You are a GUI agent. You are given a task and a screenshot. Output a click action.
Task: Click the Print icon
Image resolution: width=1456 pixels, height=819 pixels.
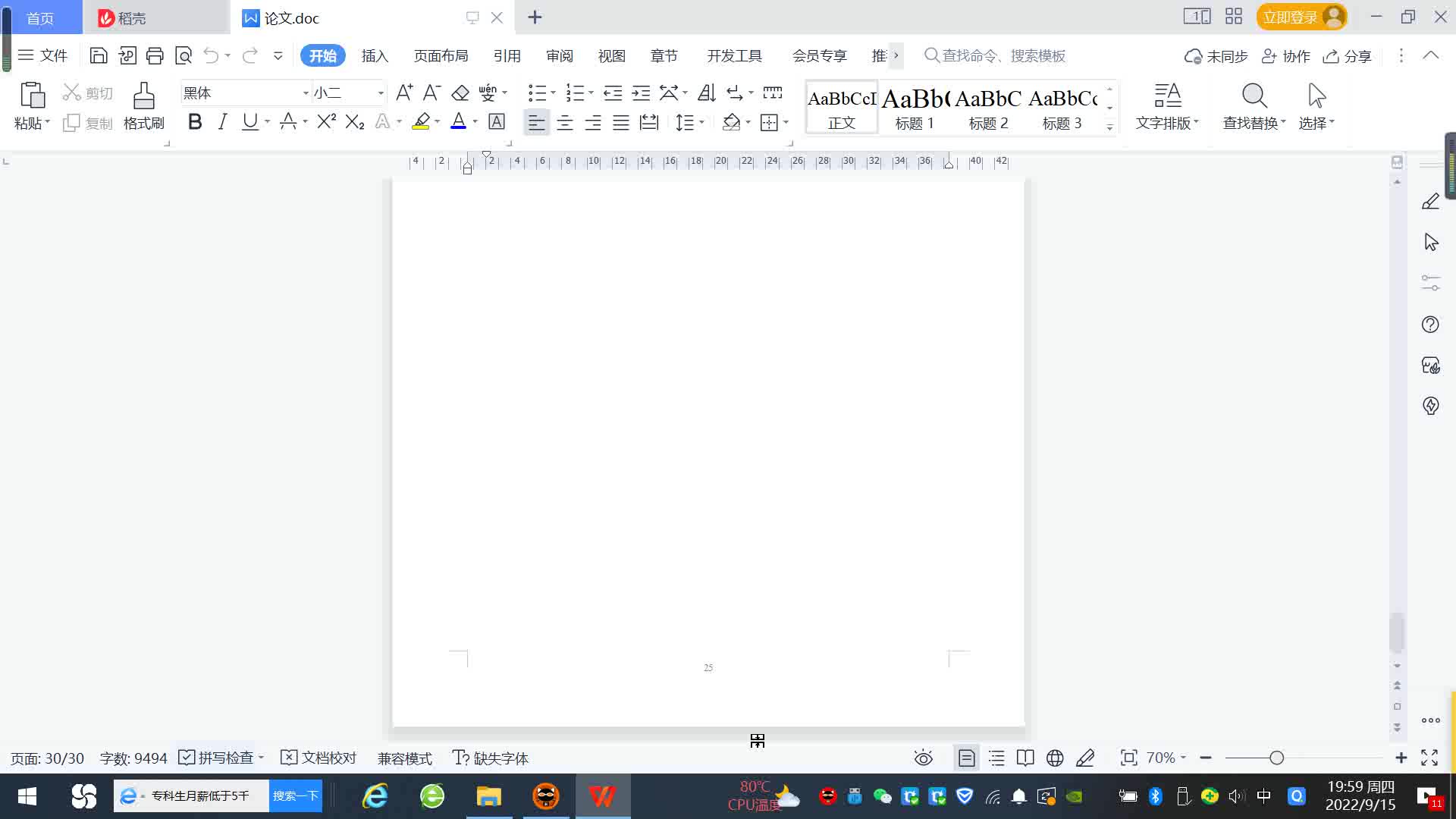(155, 55)
